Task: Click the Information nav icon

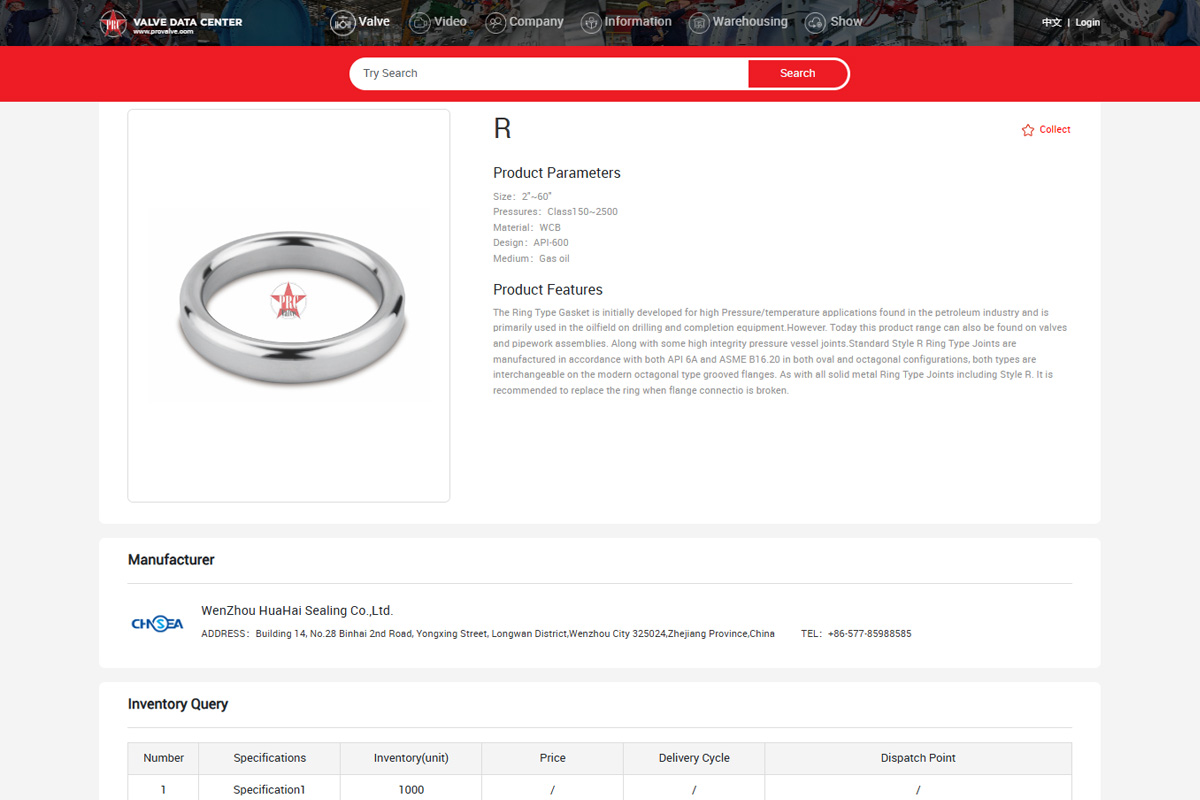Action: pos(591,22)
